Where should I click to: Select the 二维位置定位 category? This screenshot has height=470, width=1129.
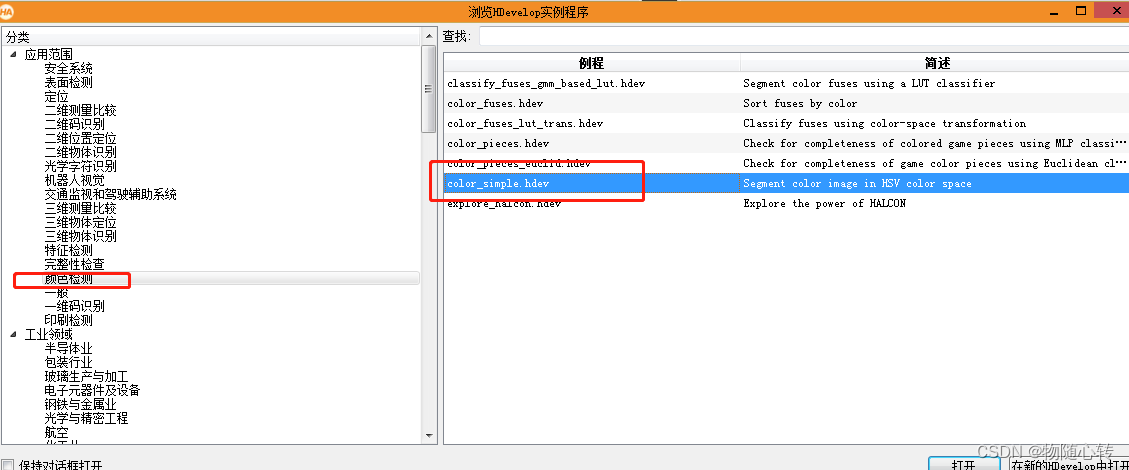(80, 138)
